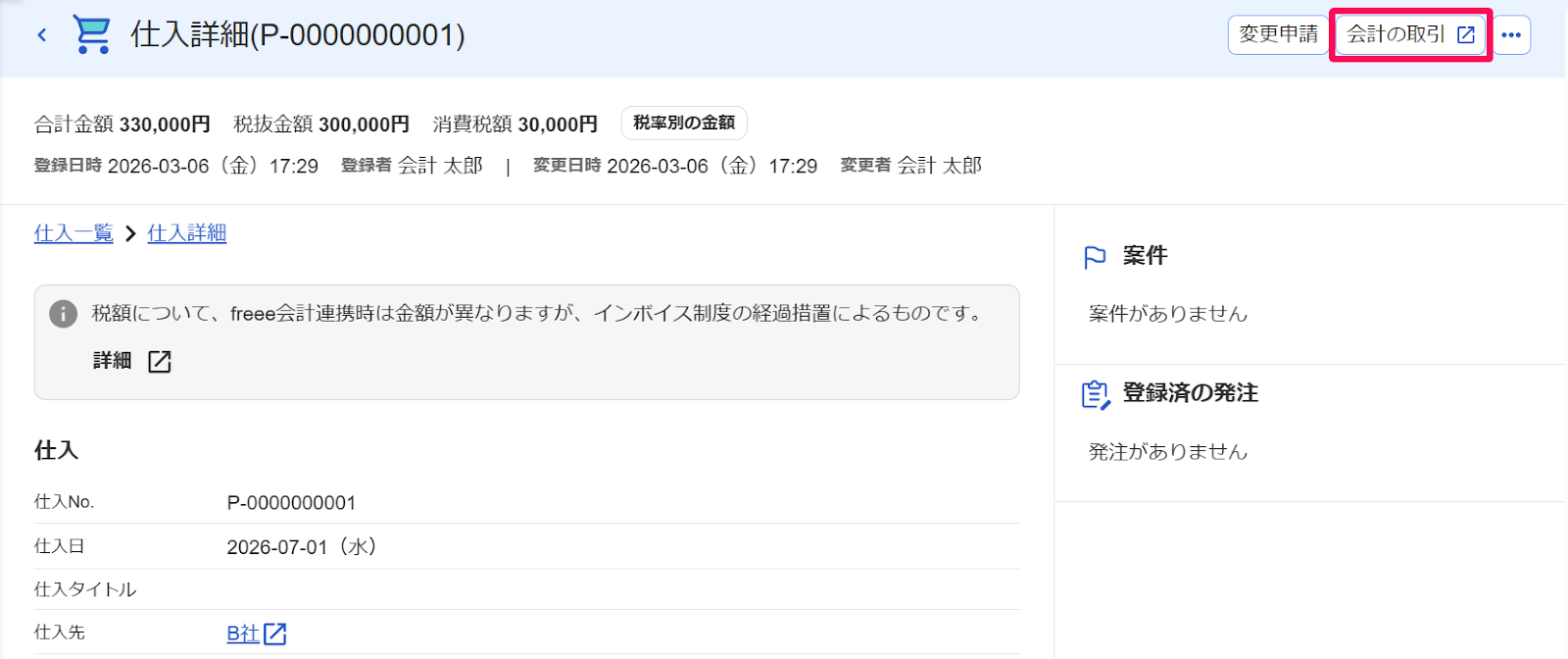Click the tax notice message about インボイス制度
1568x659 pixels.
[x=538, y=314]
